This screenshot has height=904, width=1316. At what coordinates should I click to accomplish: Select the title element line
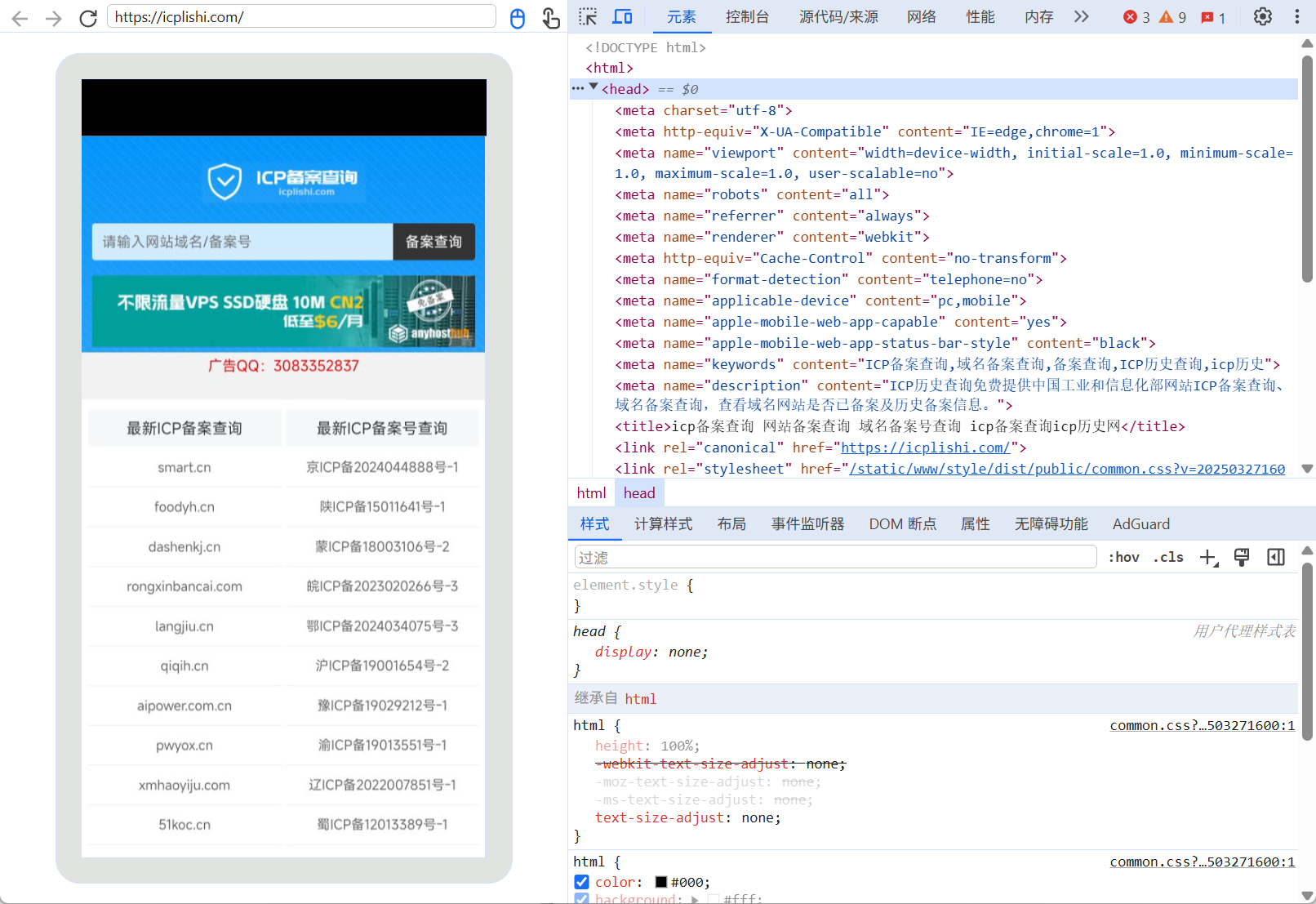click(x=900, y=426)
